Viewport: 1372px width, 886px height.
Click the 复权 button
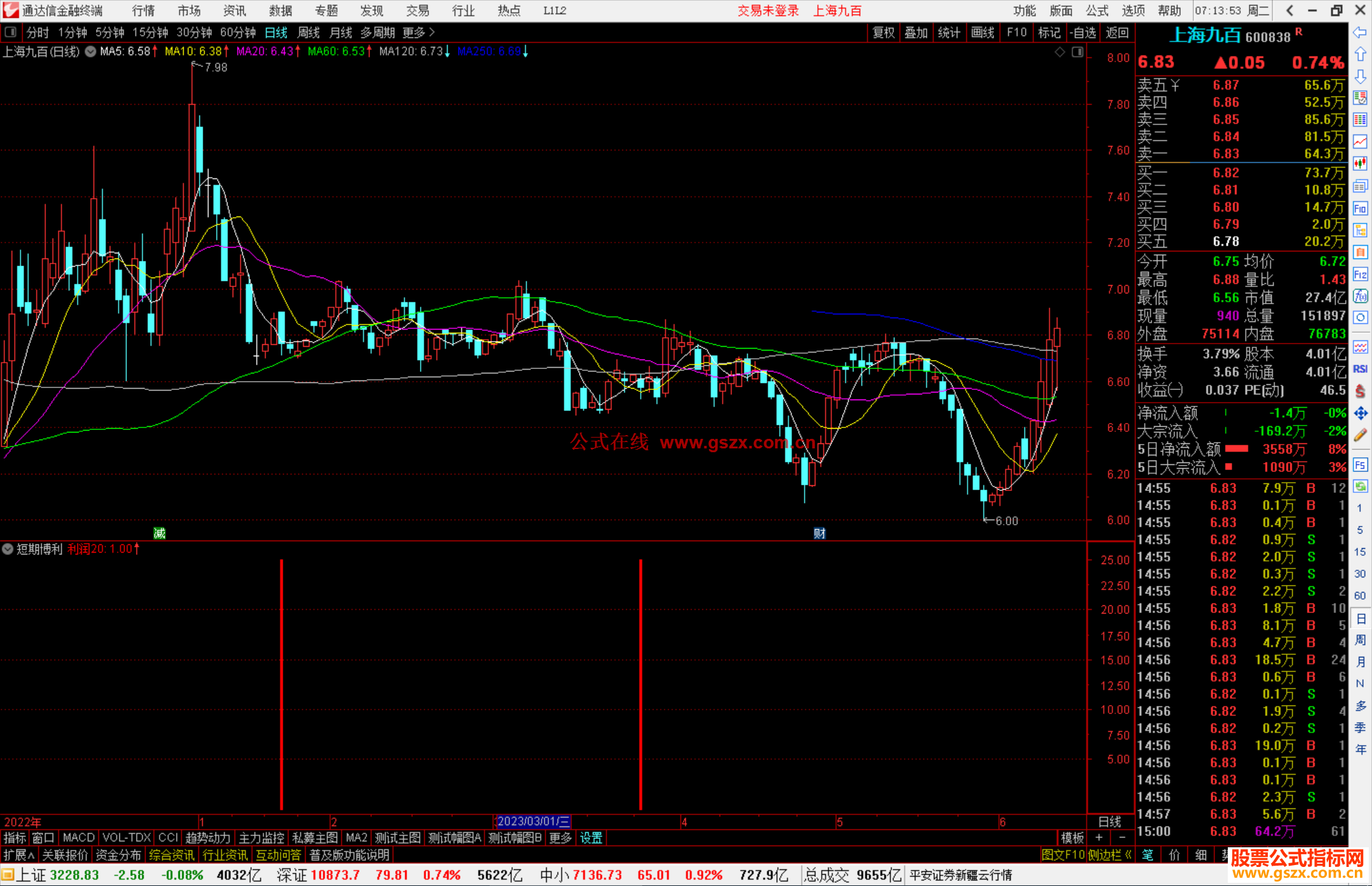click(x=883, y=32)
